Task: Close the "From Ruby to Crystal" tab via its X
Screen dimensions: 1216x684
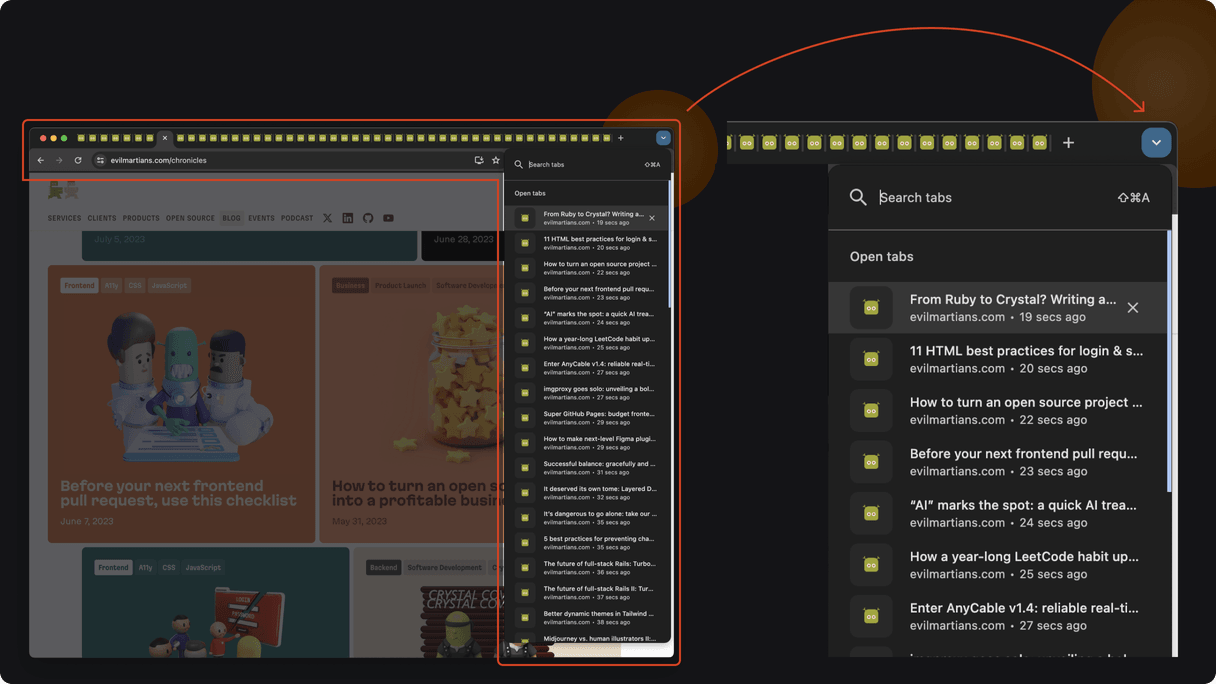Action: 1132,307
